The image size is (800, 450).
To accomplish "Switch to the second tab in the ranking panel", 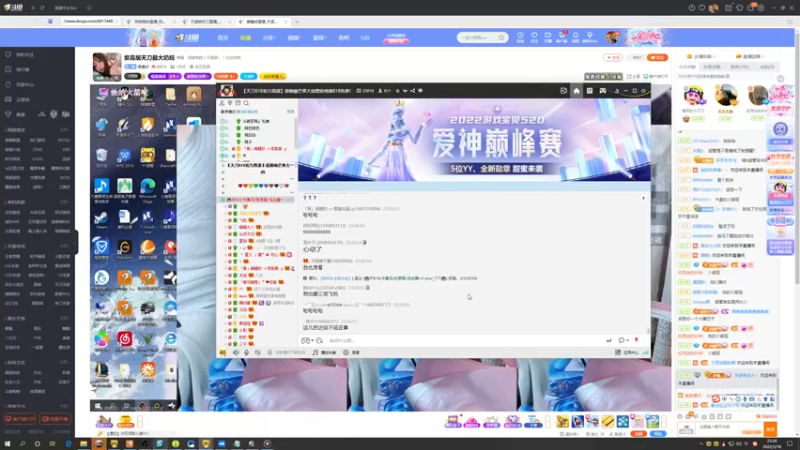I will [x=712, y=67].
